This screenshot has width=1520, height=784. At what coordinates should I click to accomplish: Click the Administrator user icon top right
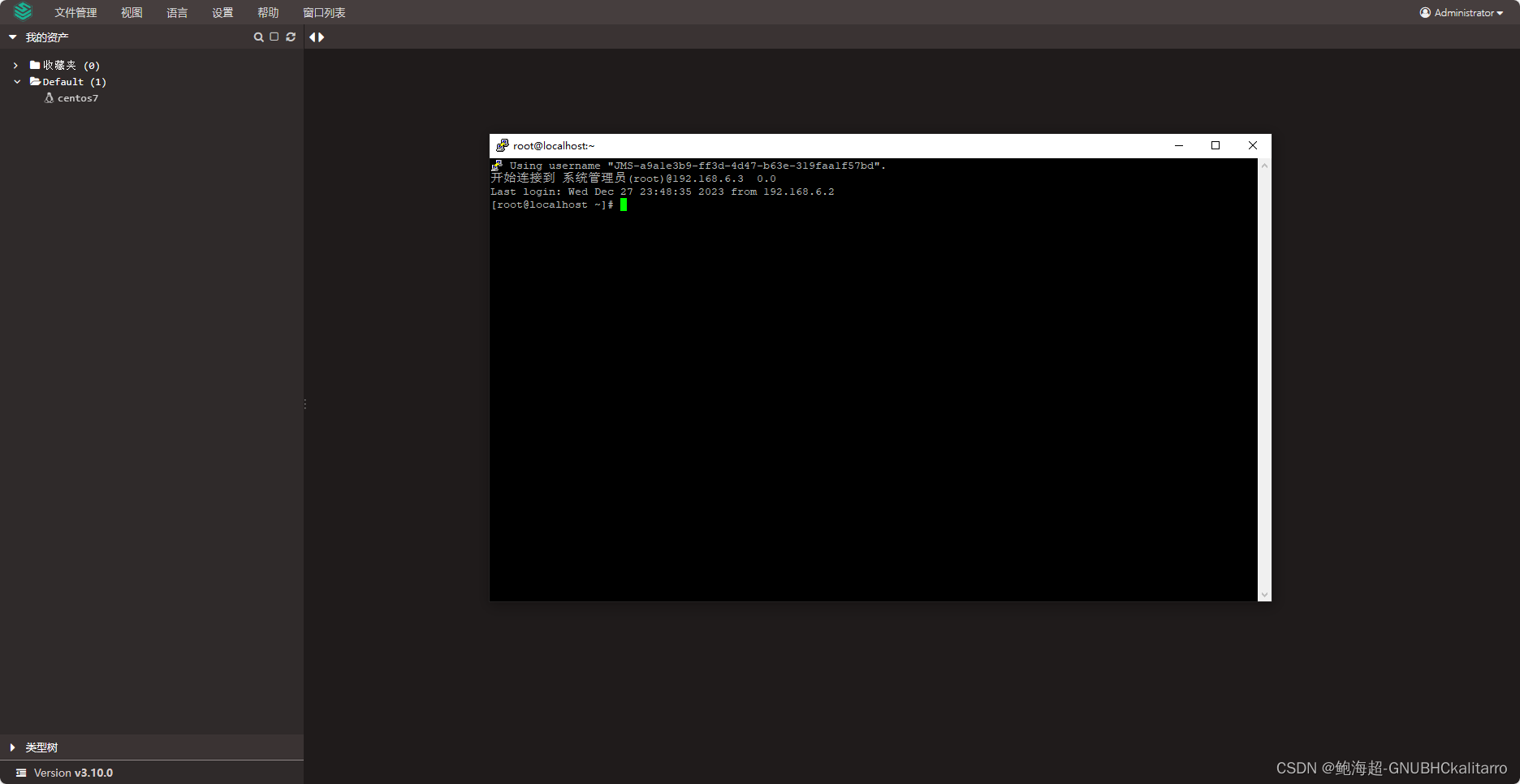point(1424,12)
